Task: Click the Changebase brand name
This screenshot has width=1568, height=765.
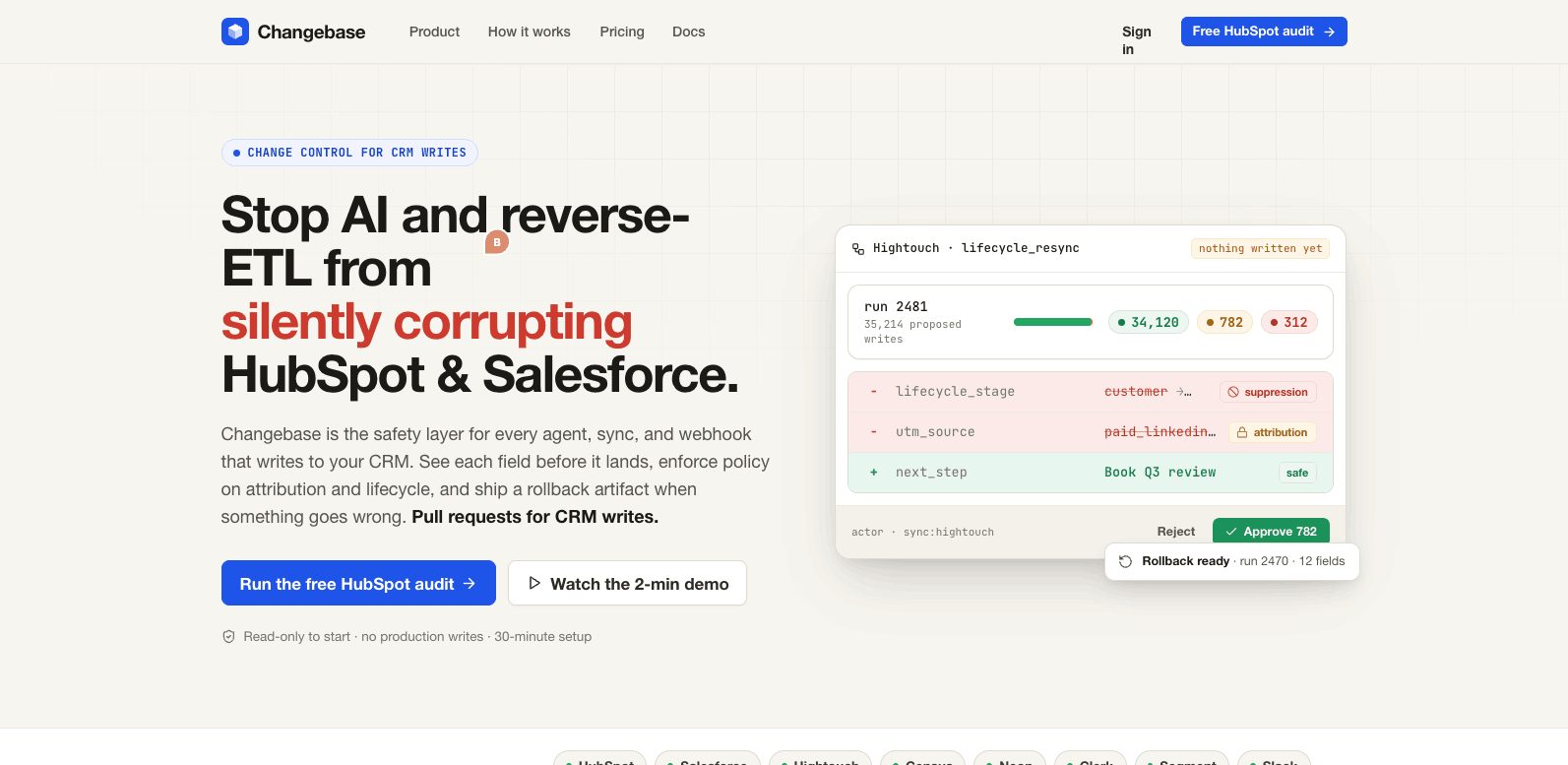Action: [311, 32]
